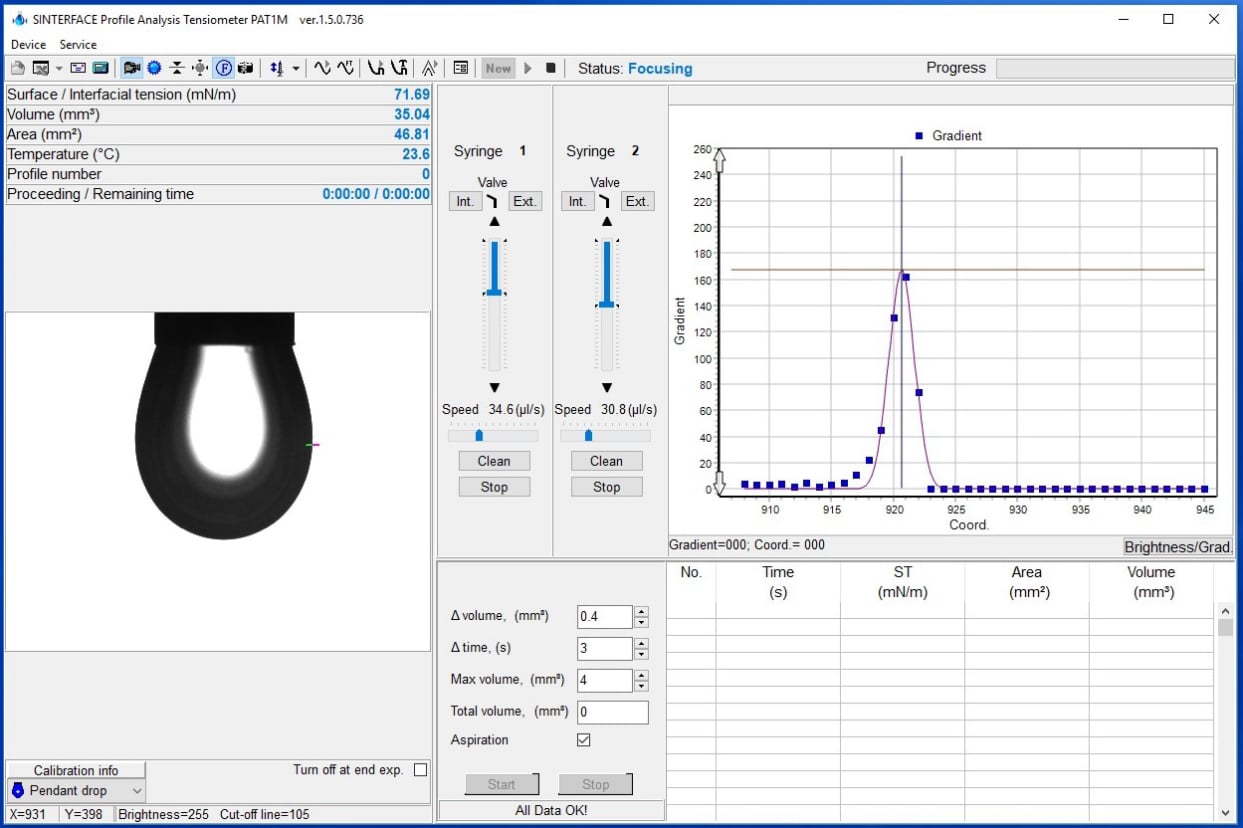The height and width of the screenshot is (828, 1243).
Task: Click the blue light source icon
Action: [154, 68]
